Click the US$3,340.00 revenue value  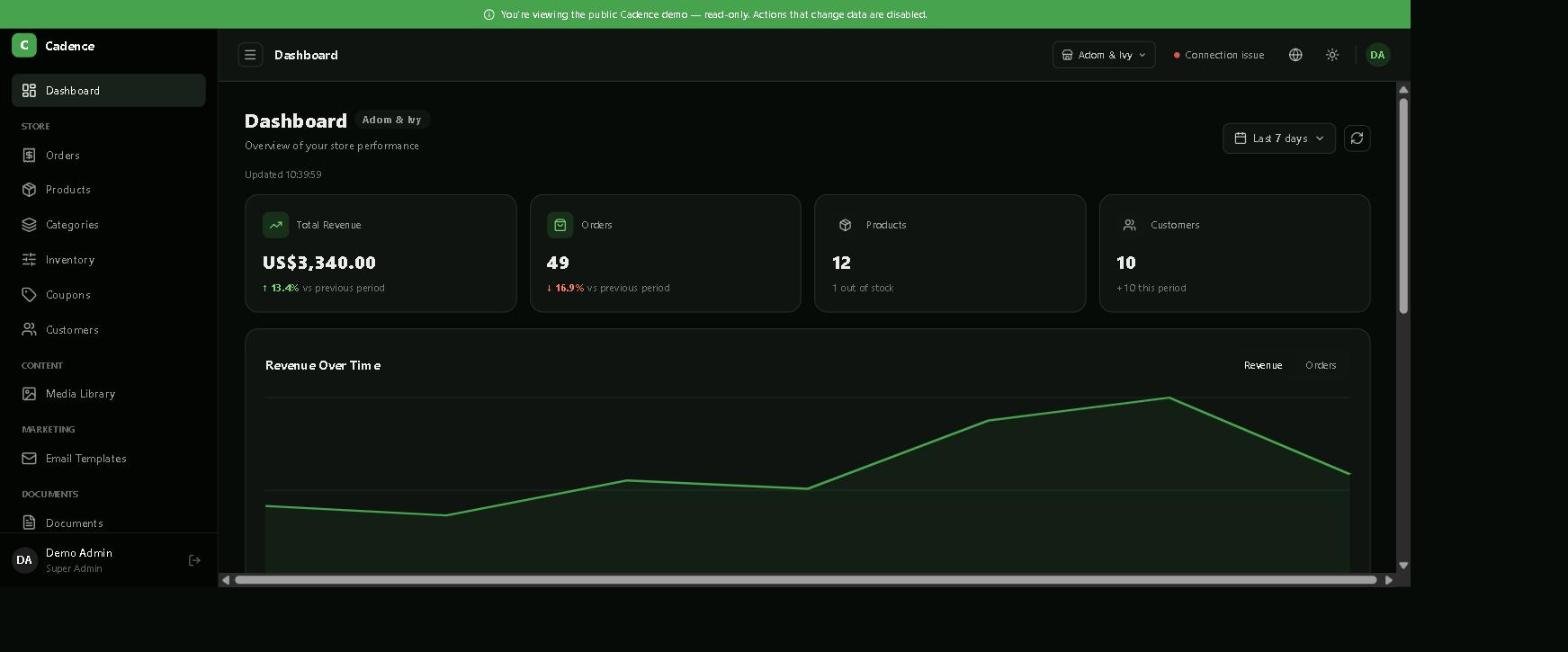click(x=319, y=262)
